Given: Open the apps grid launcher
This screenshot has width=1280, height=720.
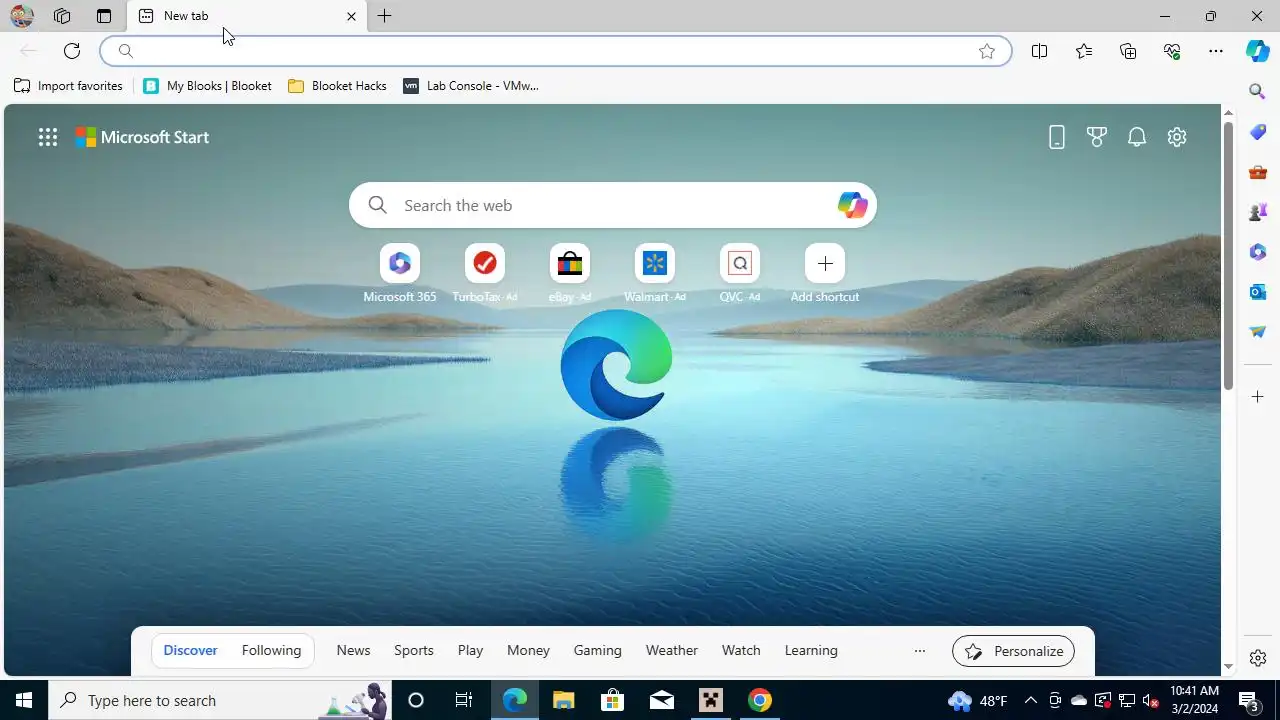Looking at the screenshot, I should (x=48, y=138).
